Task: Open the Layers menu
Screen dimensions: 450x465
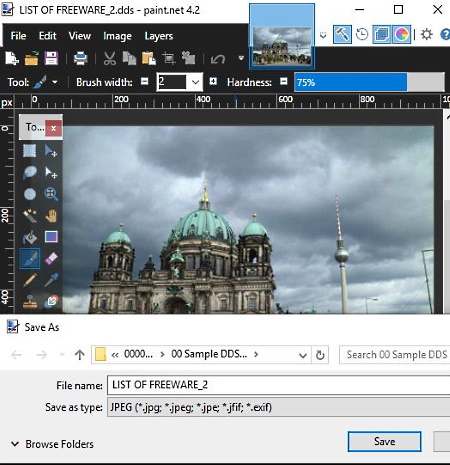Action: (159, 36)
